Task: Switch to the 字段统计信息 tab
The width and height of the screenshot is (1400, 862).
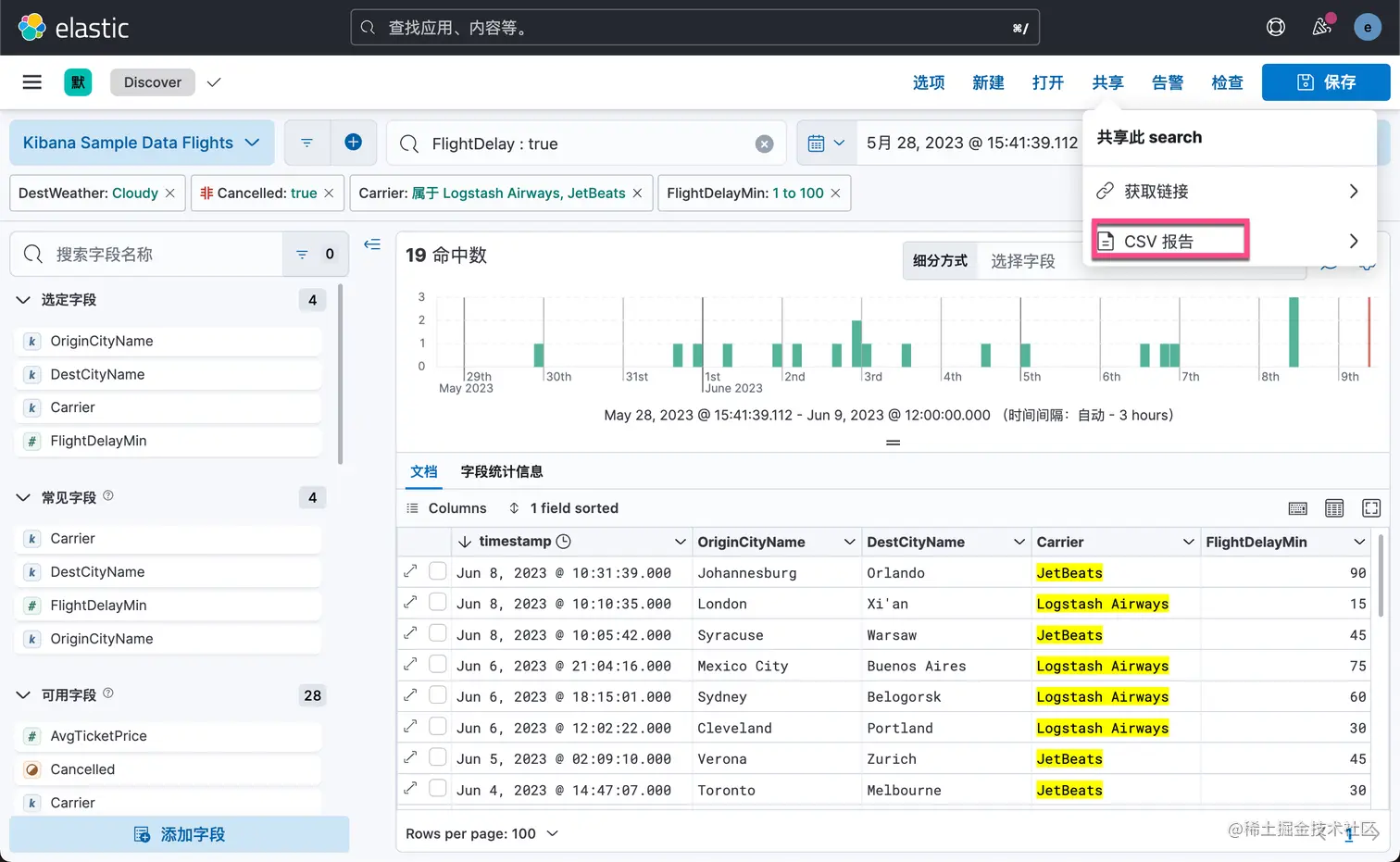Action: click(502, 471)
